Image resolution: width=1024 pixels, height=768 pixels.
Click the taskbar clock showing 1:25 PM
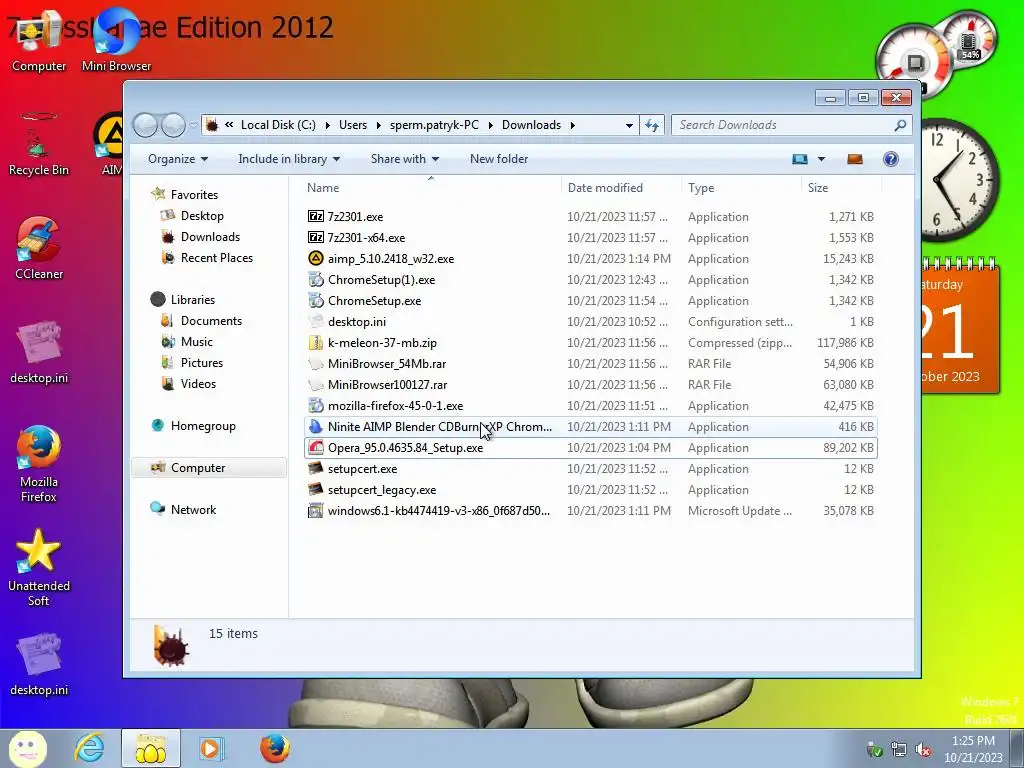(x=973, y=748)
